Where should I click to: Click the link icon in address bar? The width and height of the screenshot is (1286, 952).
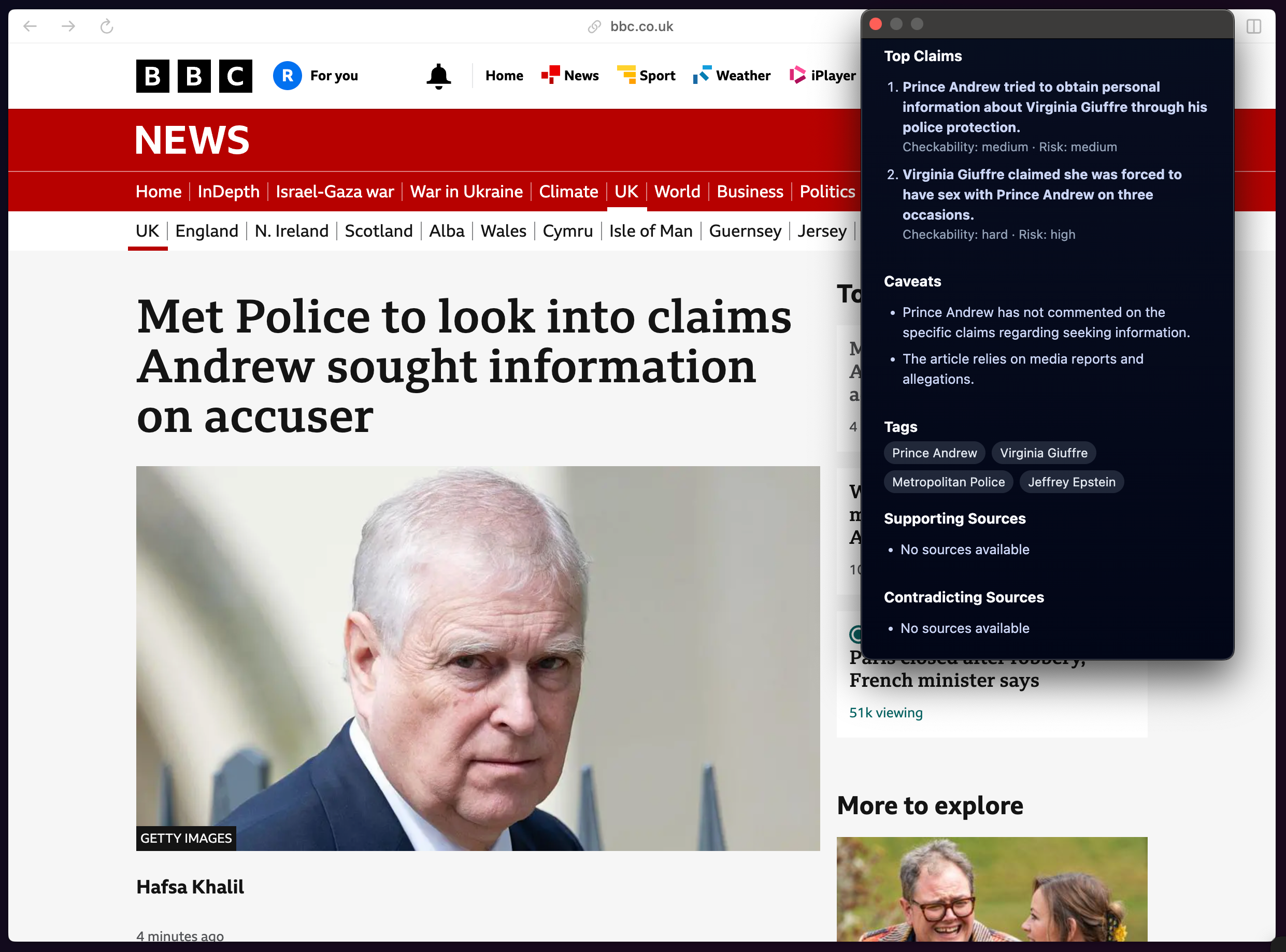click(594, 26)
